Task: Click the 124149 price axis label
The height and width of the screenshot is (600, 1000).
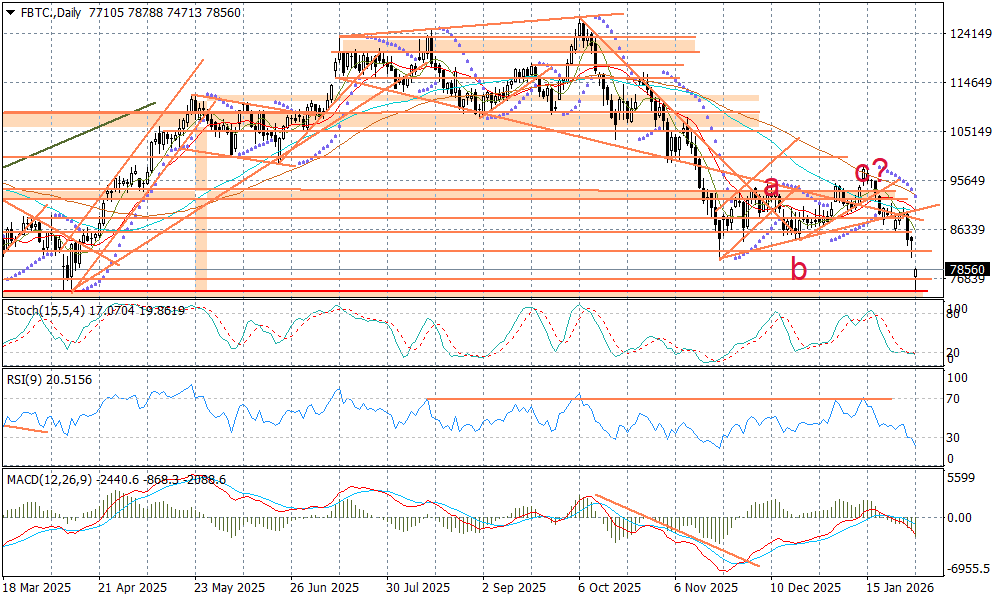Action: [x=968, y=34]
